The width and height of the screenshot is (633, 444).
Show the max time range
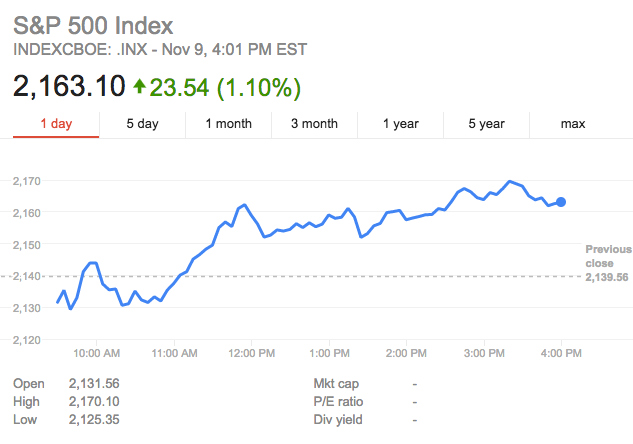coord(573,124)
